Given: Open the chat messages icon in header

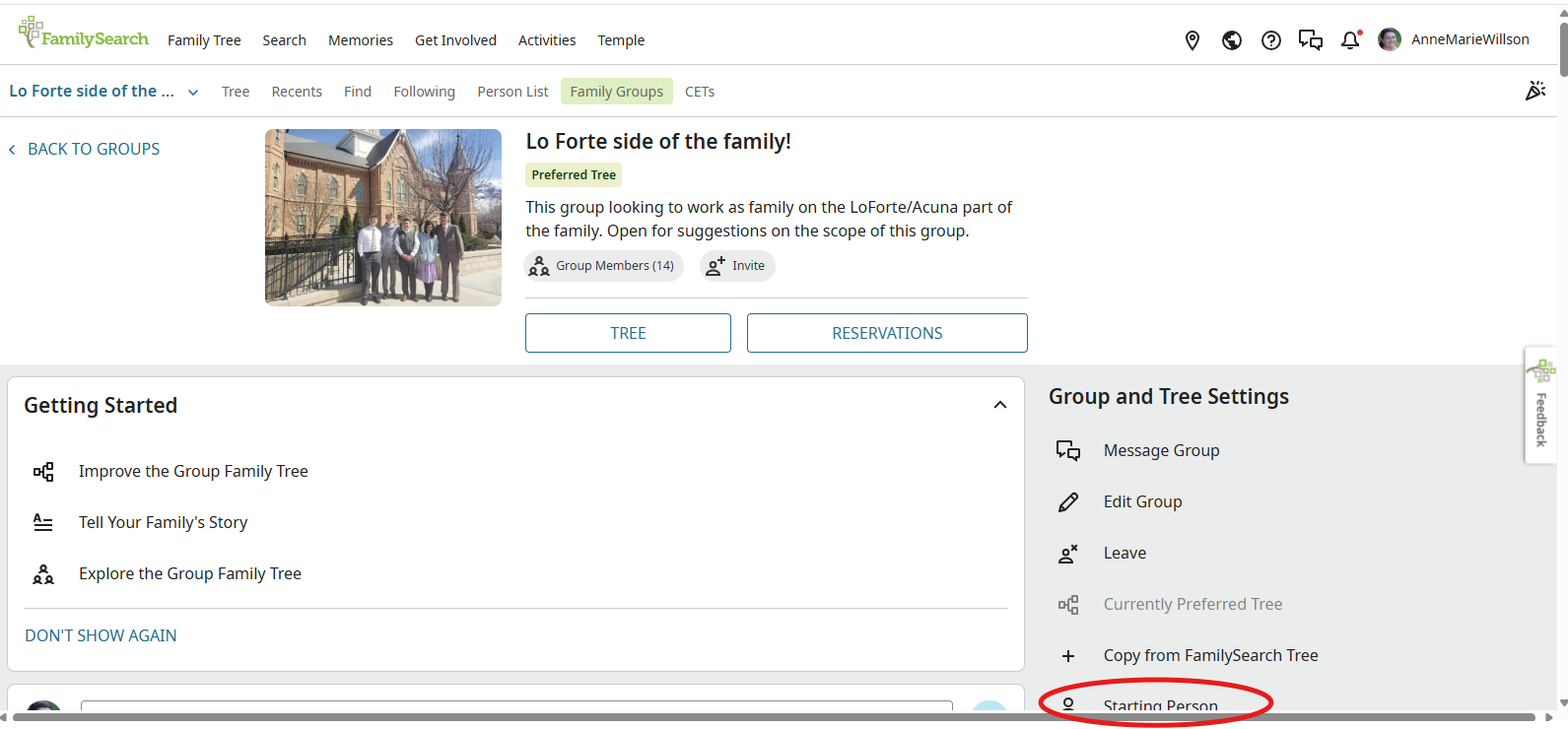Looking at the screenshot, I should click(1311, 40).
